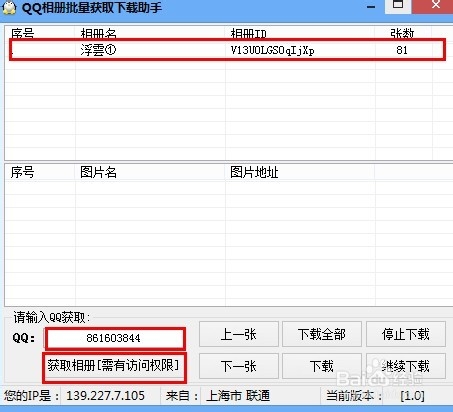Click the 停止下载 button

[x=406, y=334]
